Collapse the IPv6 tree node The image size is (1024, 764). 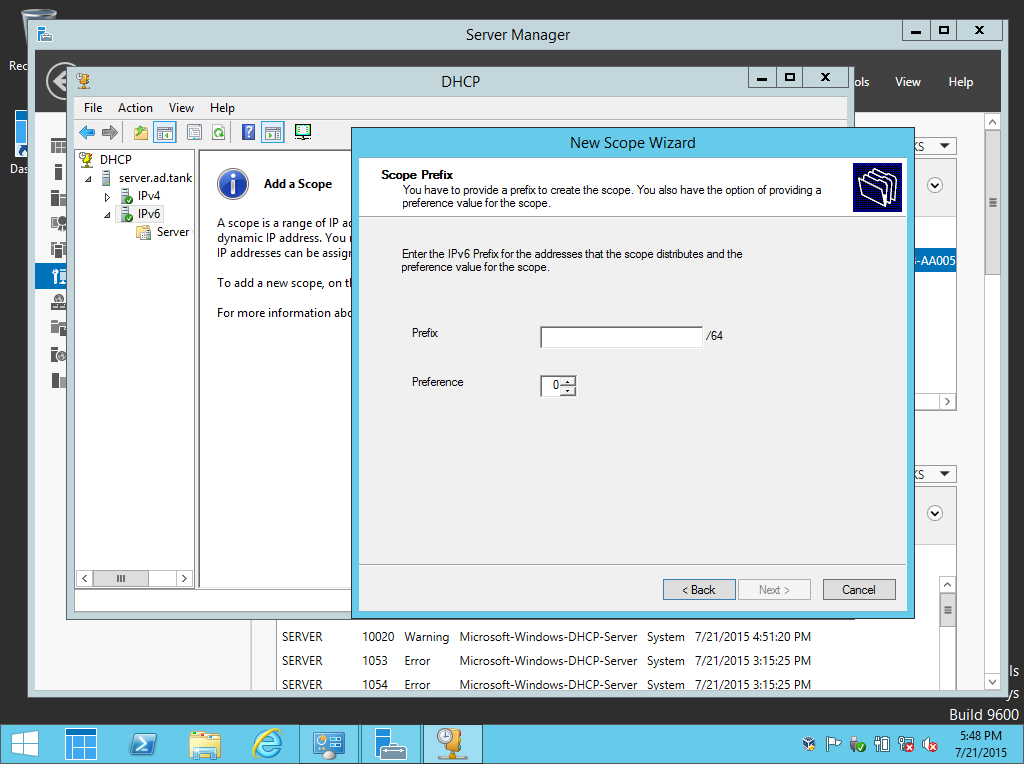(x=106, y=214)
